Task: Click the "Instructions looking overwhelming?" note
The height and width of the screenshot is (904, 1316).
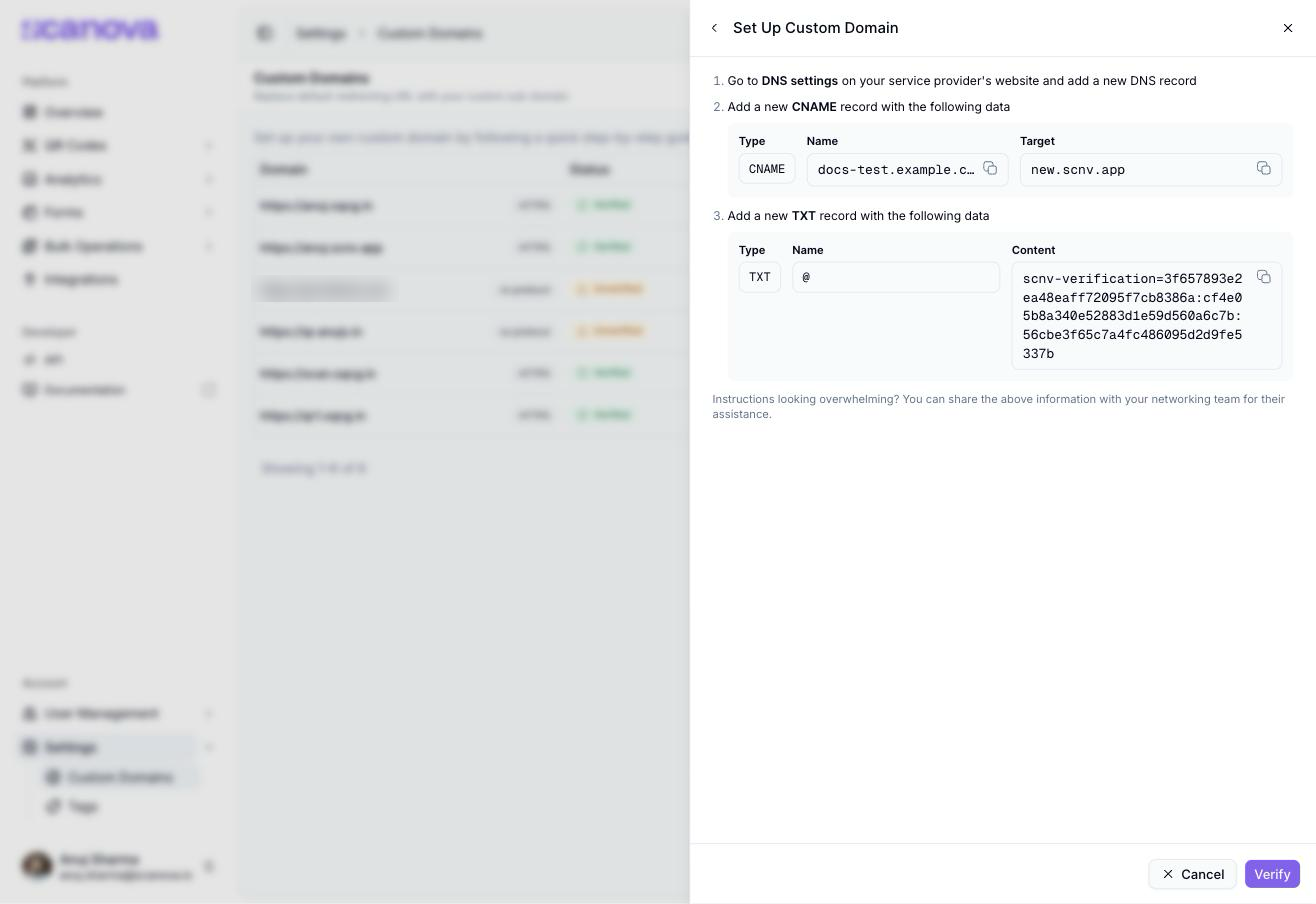Action: 999,406
